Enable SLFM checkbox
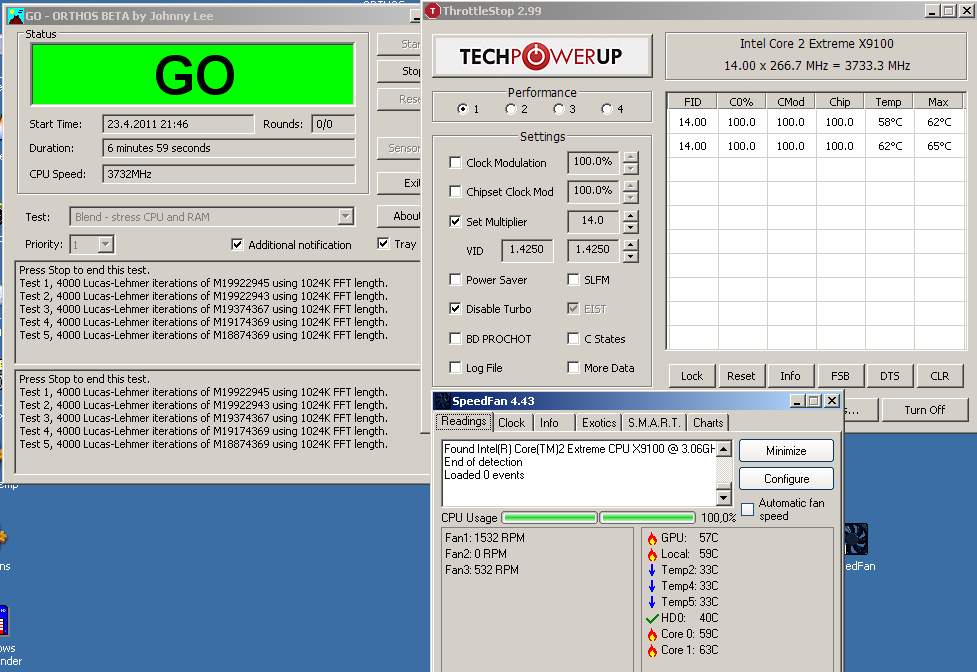Screen dimensions: 977x672 (x=573, y=280)
